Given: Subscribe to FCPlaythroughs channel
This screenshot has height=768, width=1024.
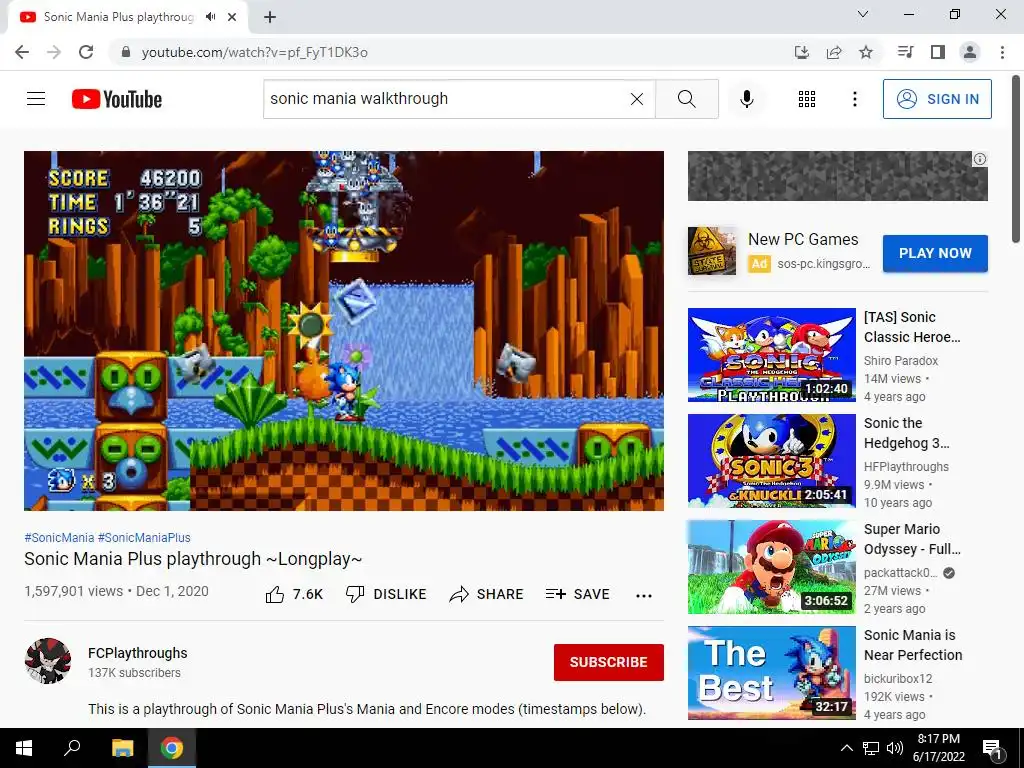Looking at the screenshot, I should [609, 662].
